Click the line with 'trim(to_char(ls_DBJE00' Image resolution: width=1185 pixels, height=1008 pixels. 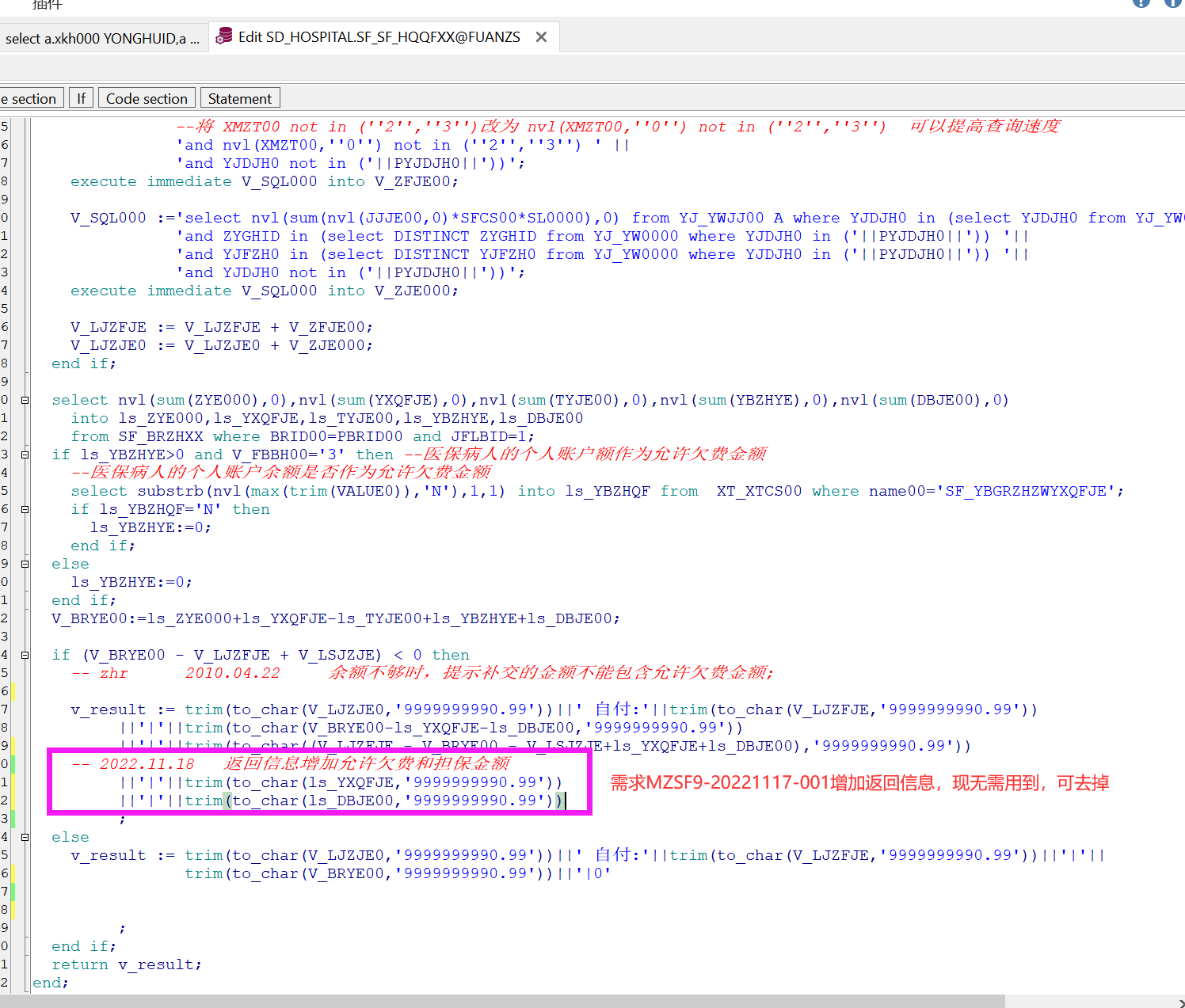[x=341, y=801]
